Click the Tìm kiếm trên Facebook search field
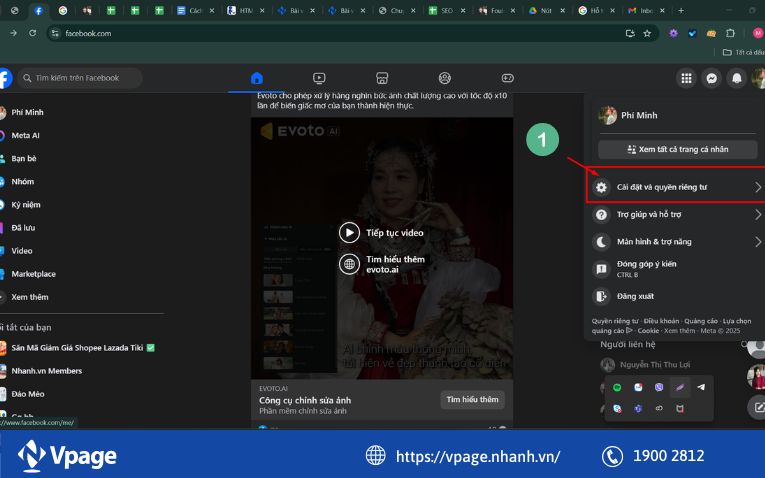This screenshot has width=765, height=478. 80,78
